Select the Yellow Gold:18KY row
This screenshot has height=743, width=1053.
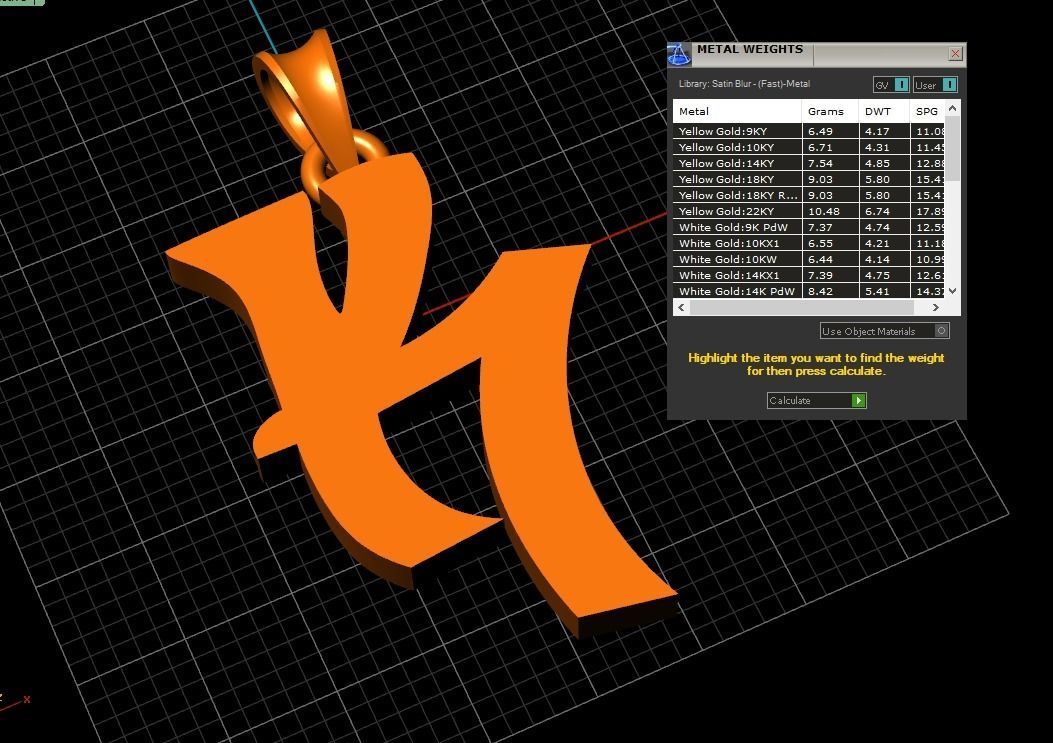point(809,179)
